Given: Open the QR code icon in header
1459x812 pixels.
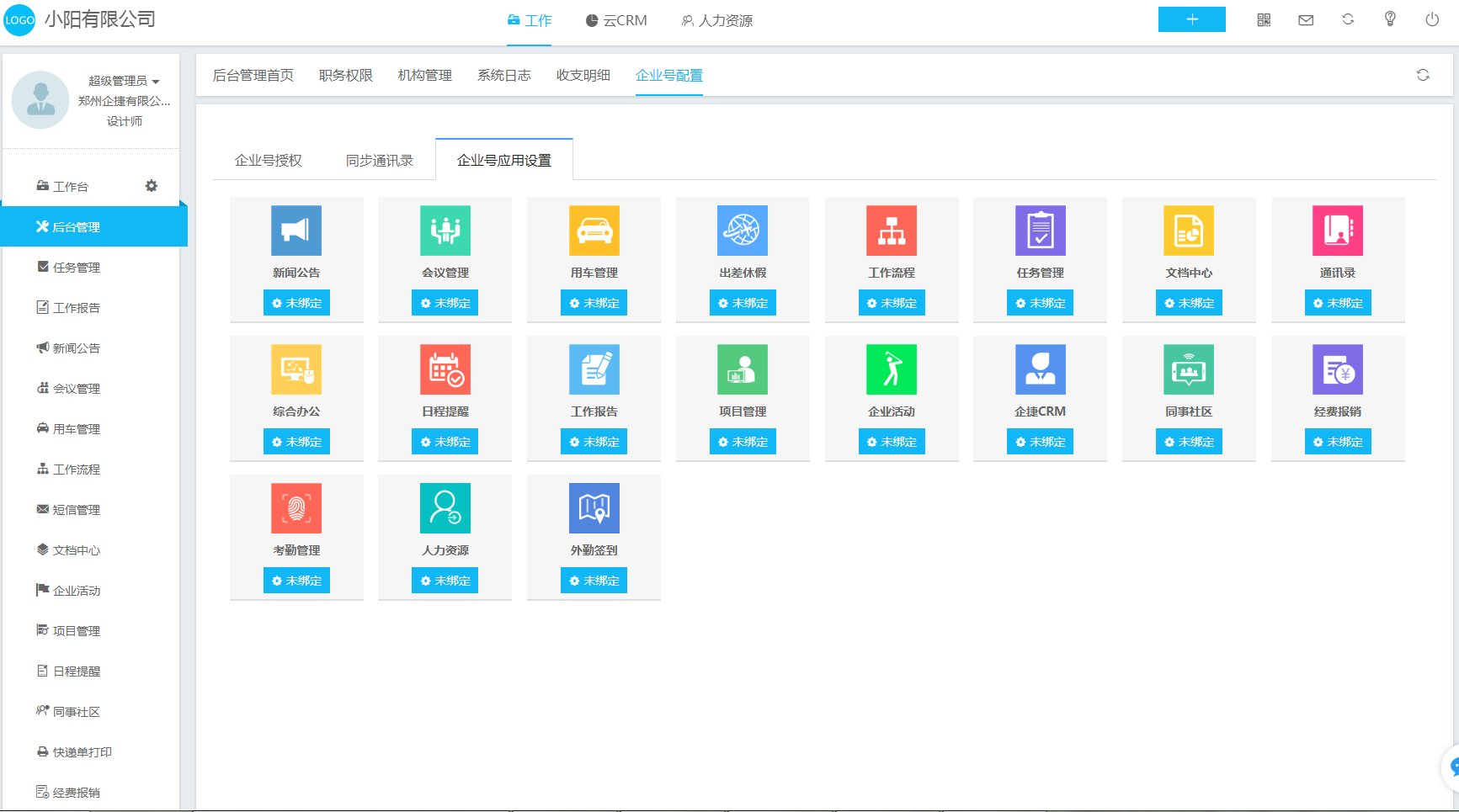Looking at the screenshot, I should (1264, 19).
